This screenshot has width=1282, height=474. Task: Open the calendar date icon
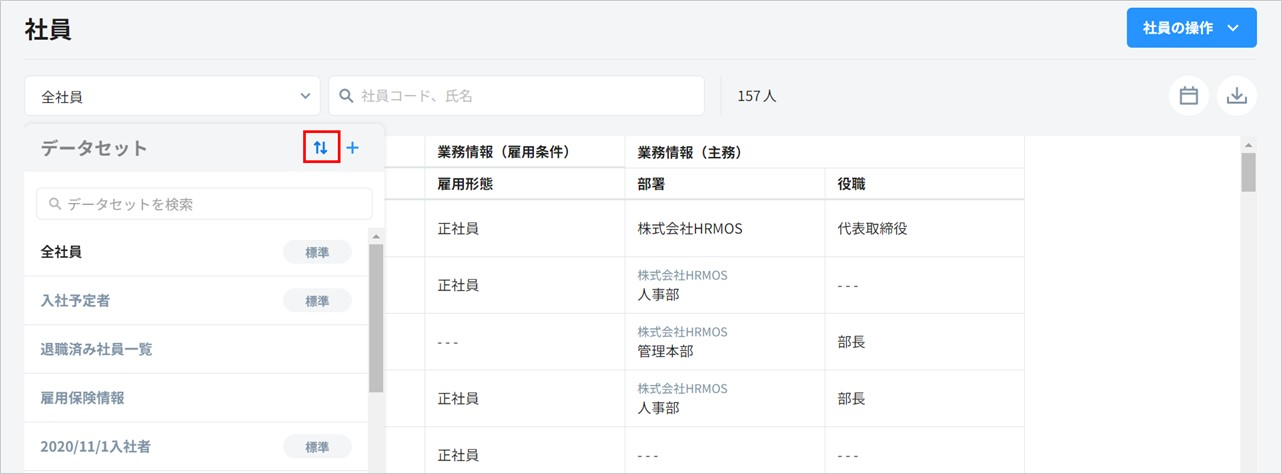tap(1188, 96)
